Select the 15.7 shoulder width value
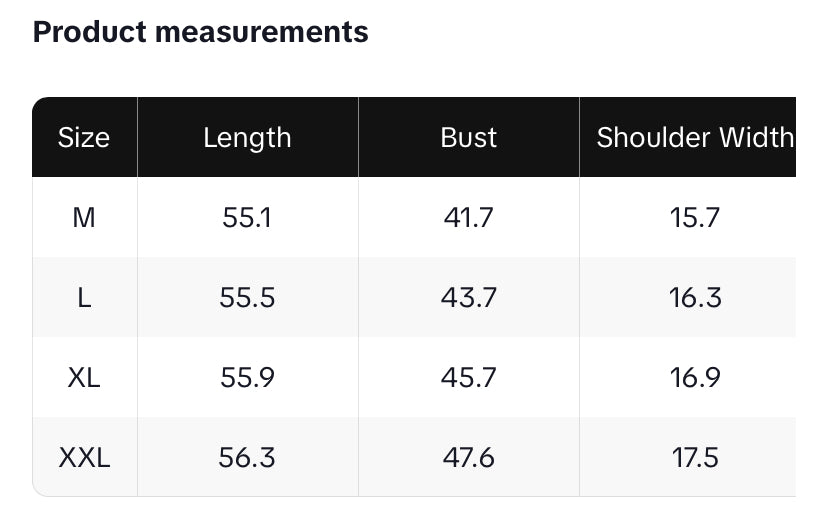Image resolution: width=828 pixels, height=525 pixels. 694,217
